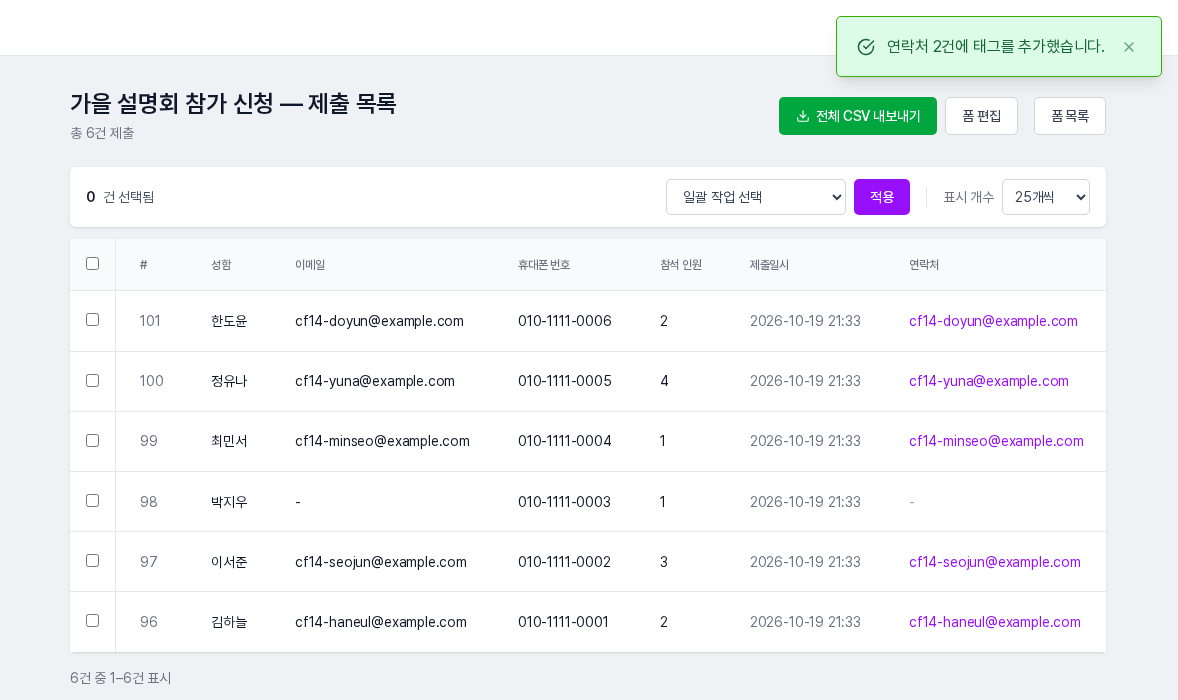Click phone number 010-1111-0006

coord(565,321)
